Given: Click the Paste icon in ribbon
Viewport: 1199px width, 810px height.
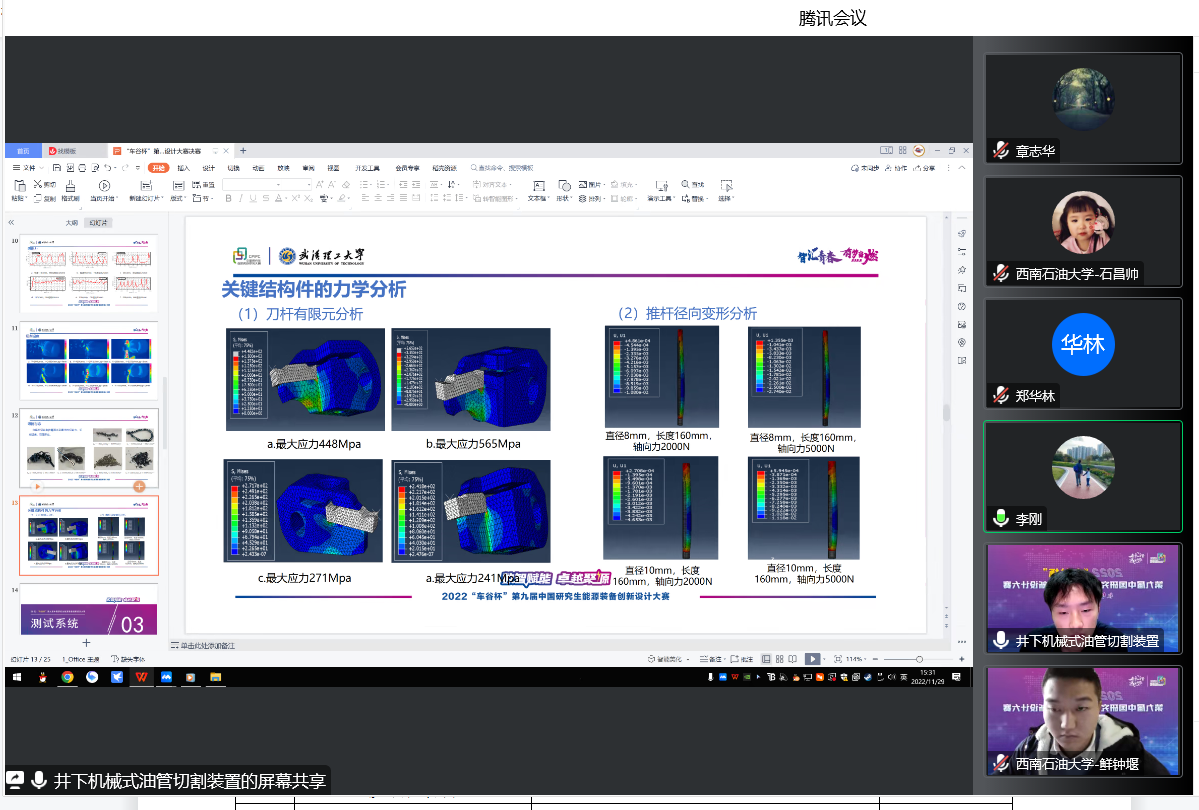Looking at the screenshot, I should 18,187.
